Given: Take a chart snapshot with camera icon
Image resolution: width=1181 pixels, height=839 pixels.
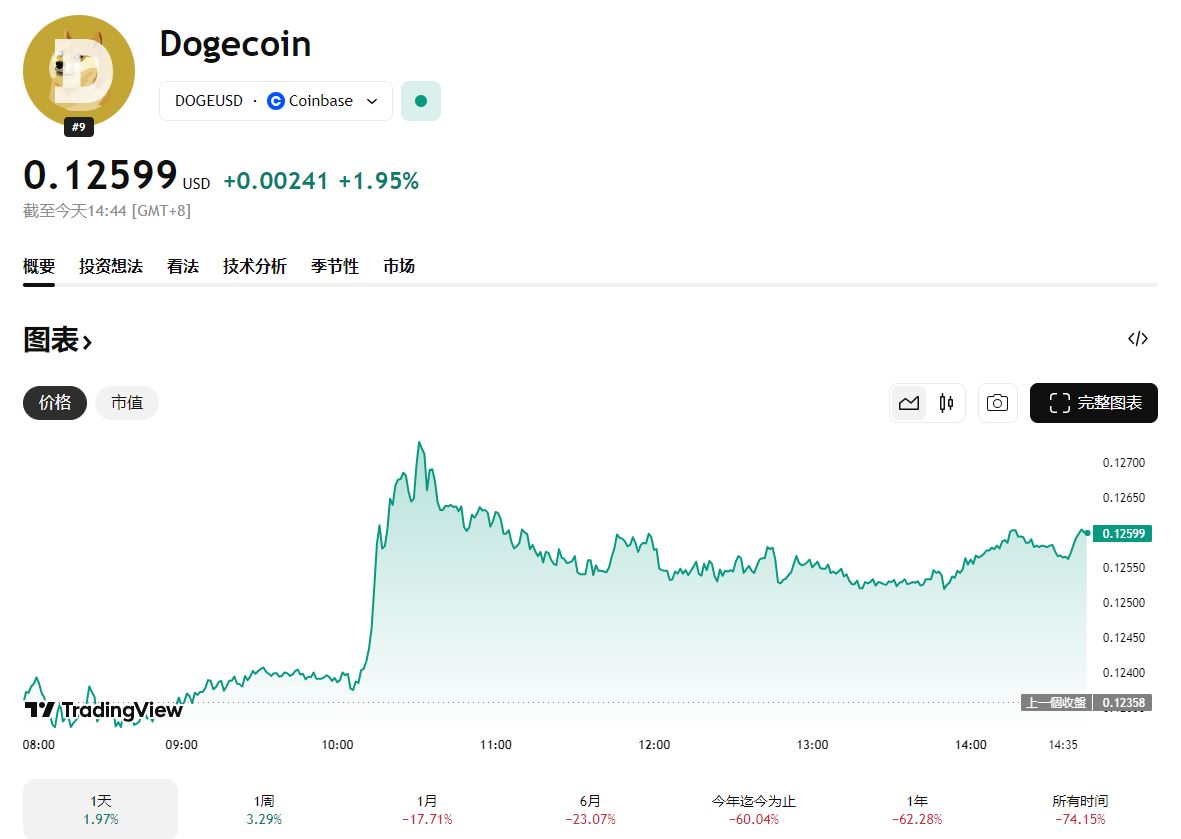Looking at the screenshot, I should click(x=997, y=403).
